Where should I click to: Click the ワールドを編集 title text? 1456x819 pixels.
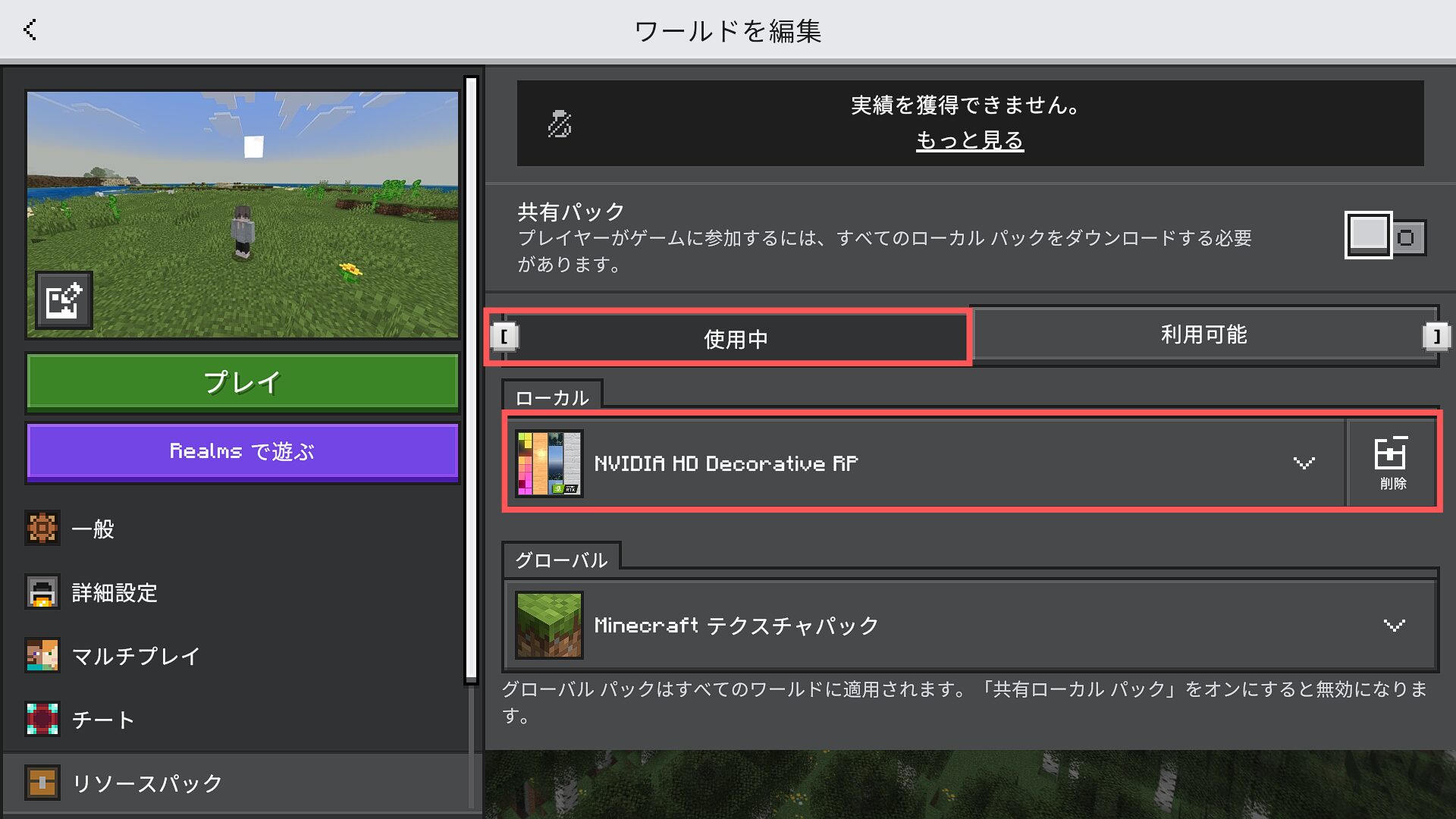click(728, 31)
